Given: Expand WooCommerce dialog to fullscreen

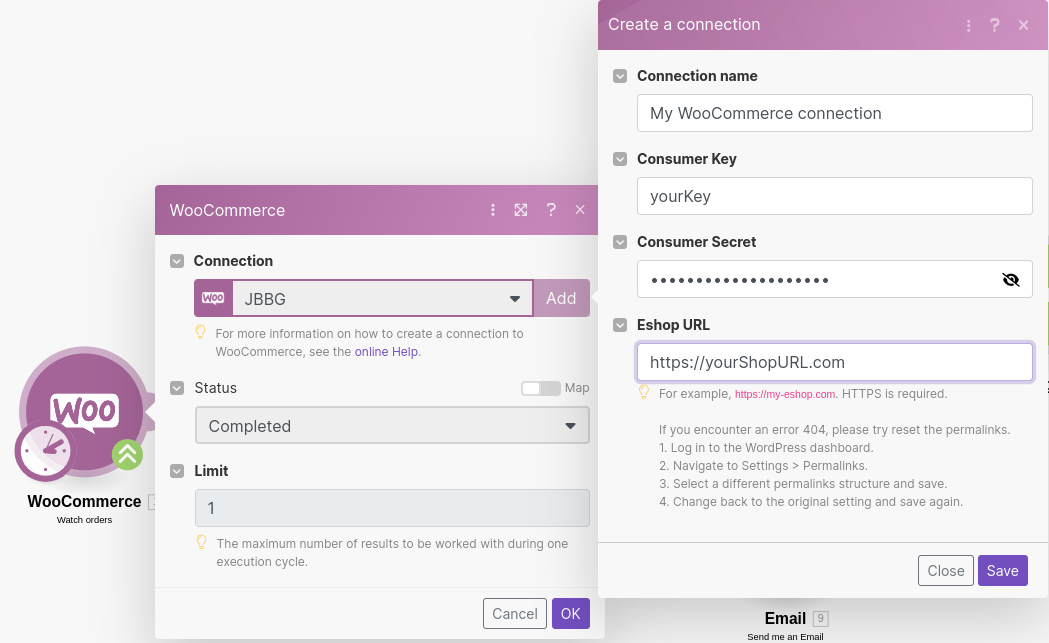Looking at the screenshot, I should click(521, 210).
